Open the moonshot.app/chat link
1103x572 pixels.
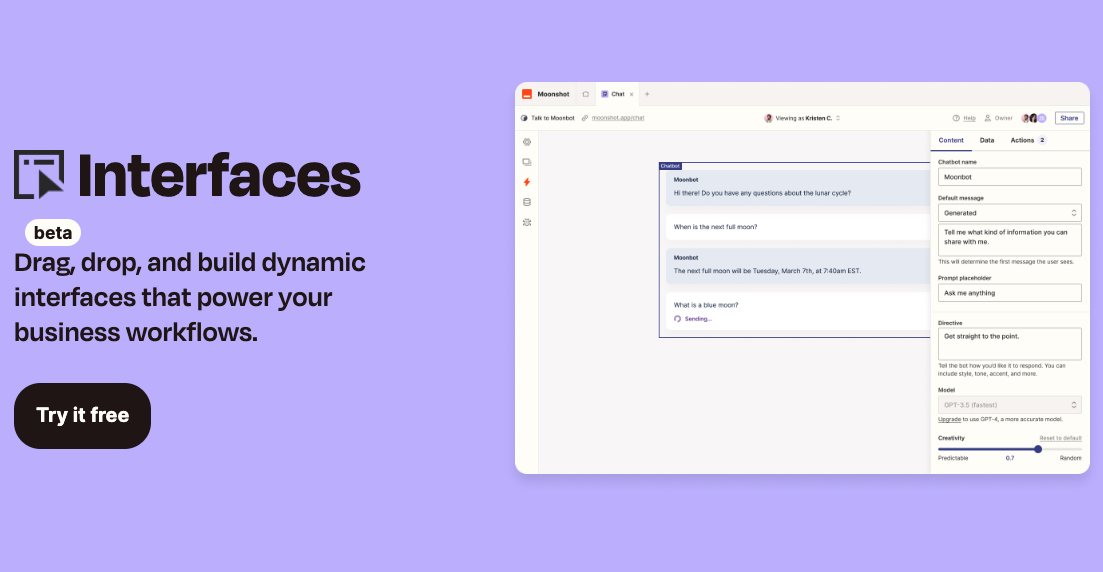[x=618, y=118]
